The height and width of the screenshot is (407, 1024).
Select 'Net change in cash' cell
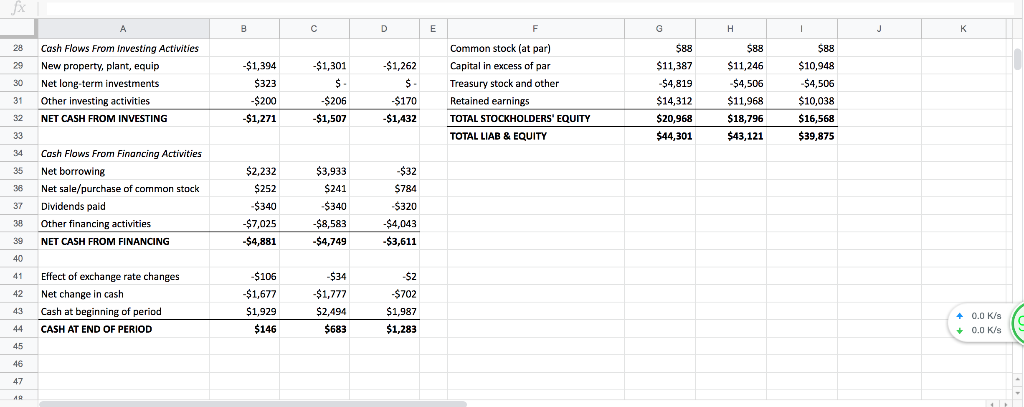[123, 294]
